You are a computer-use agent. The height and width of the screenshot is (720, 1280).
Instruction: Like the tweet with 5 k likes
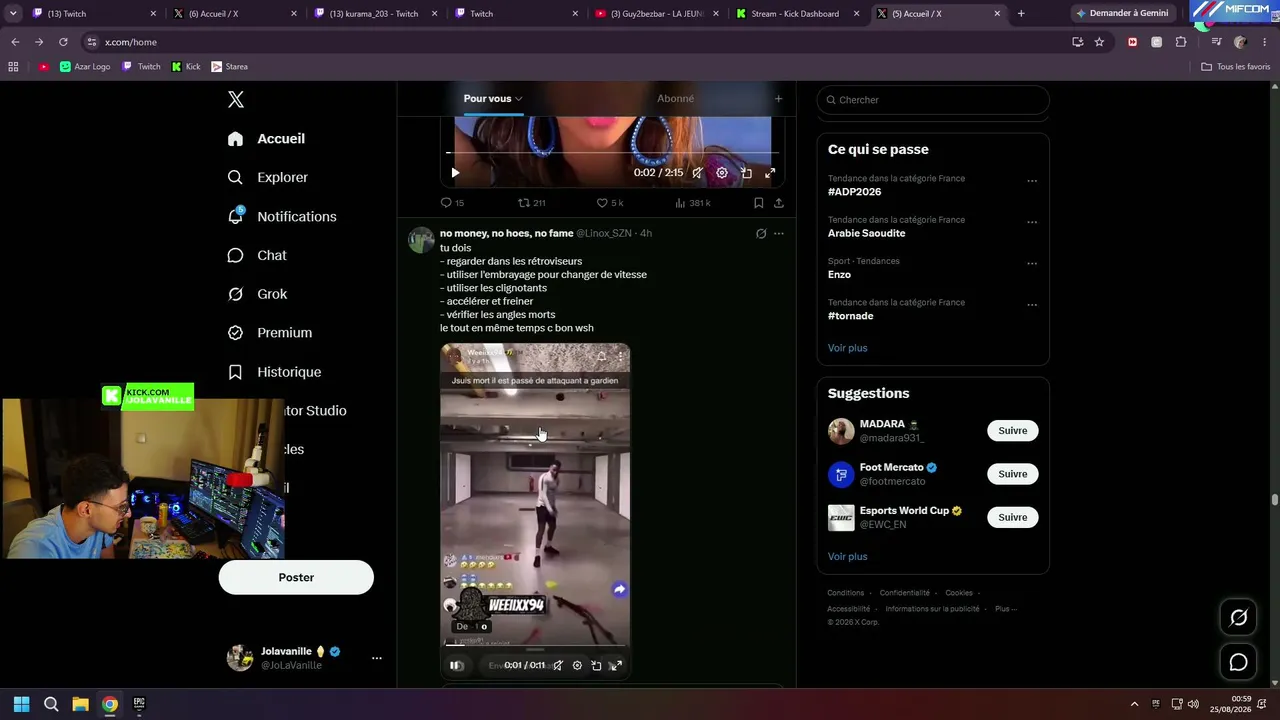[610, 203]
